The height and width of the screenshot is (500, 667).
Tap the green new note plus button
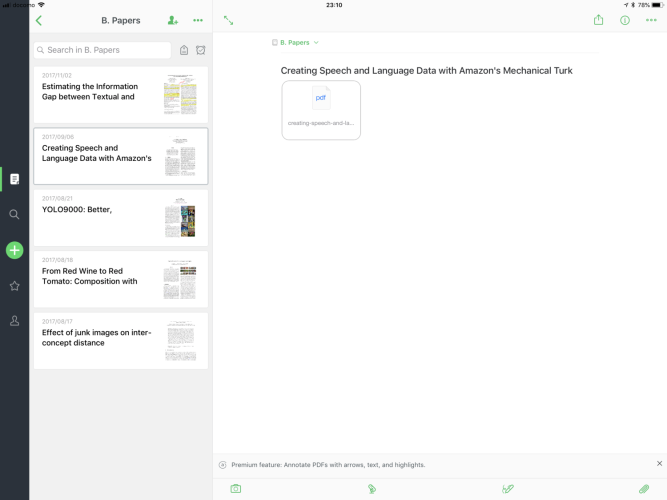click(x=14, y=250)
